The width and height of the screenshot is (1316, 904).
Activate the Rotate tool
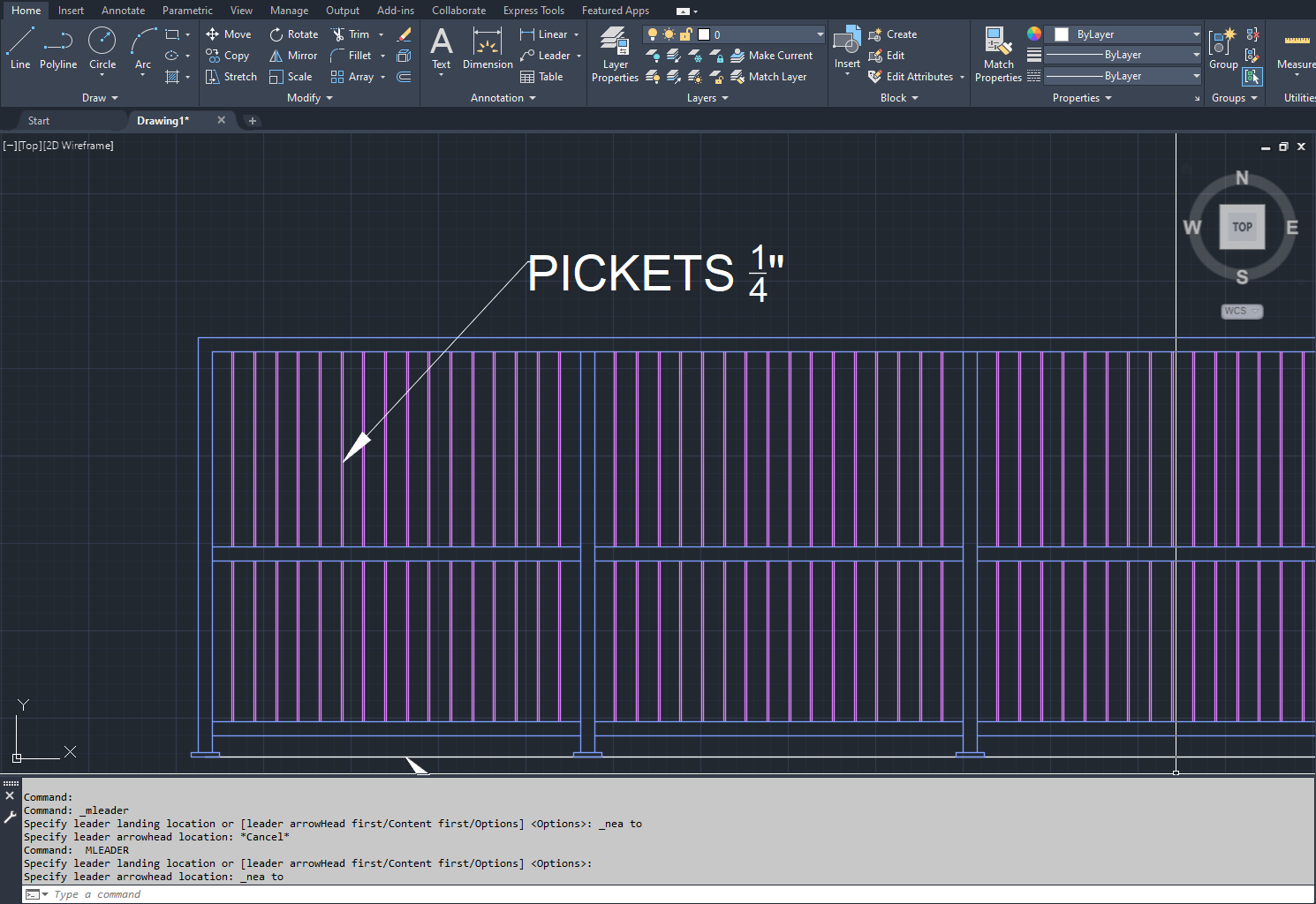click(294, 34)
